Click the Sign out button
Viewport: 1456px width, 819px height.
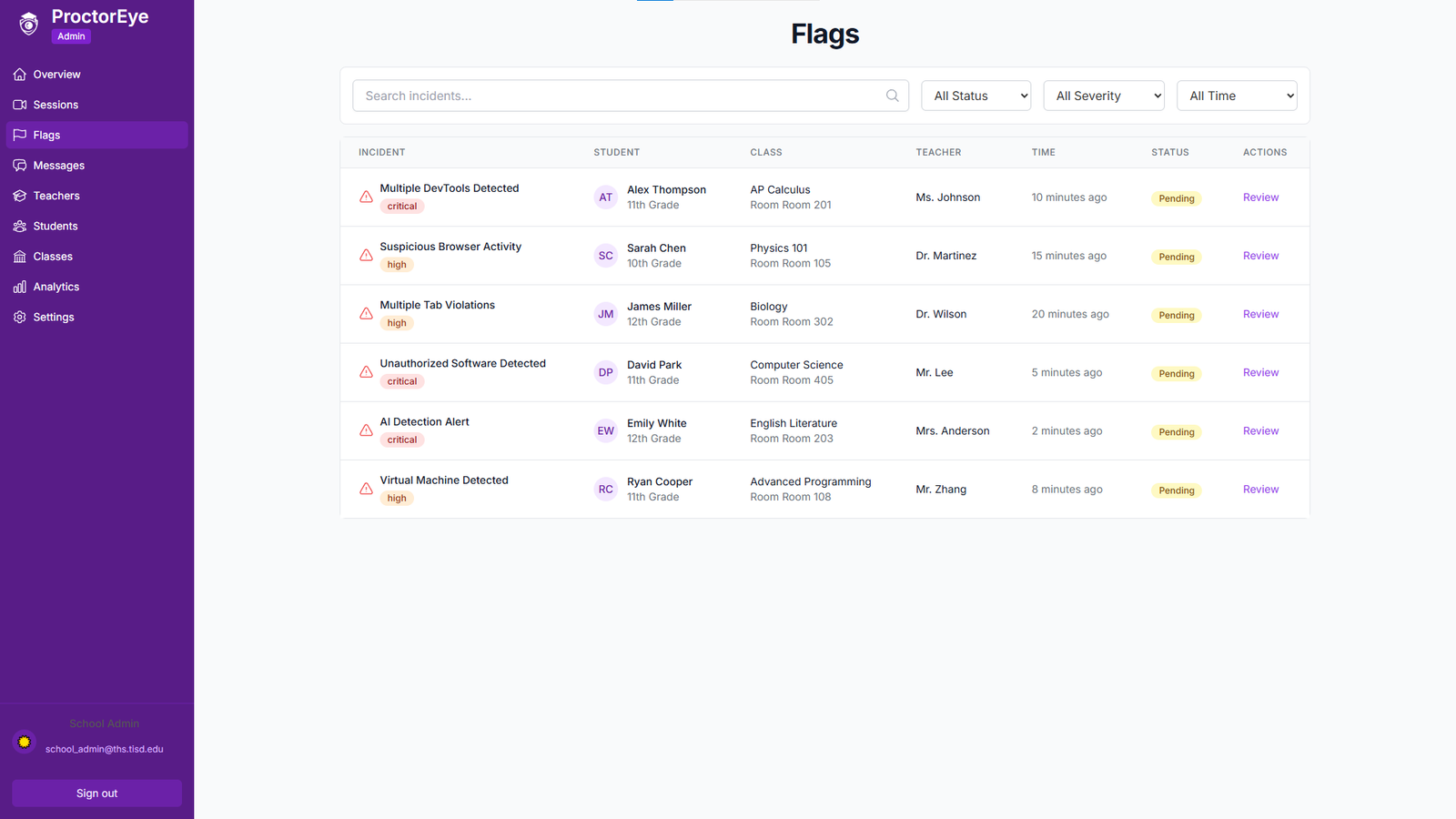pos(96,793)
